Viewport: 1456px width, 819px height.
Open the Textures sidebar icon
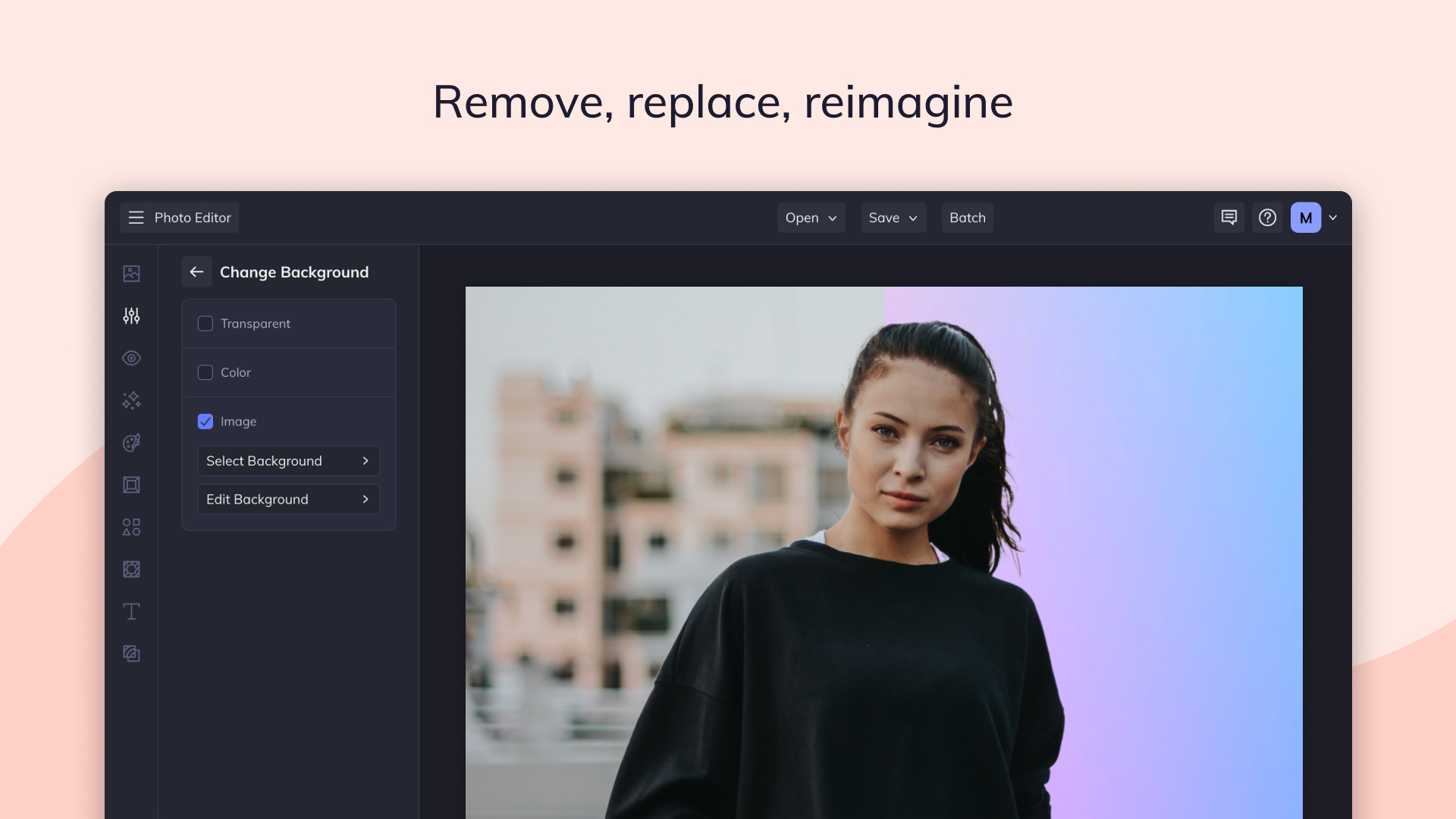pos(131,570)
